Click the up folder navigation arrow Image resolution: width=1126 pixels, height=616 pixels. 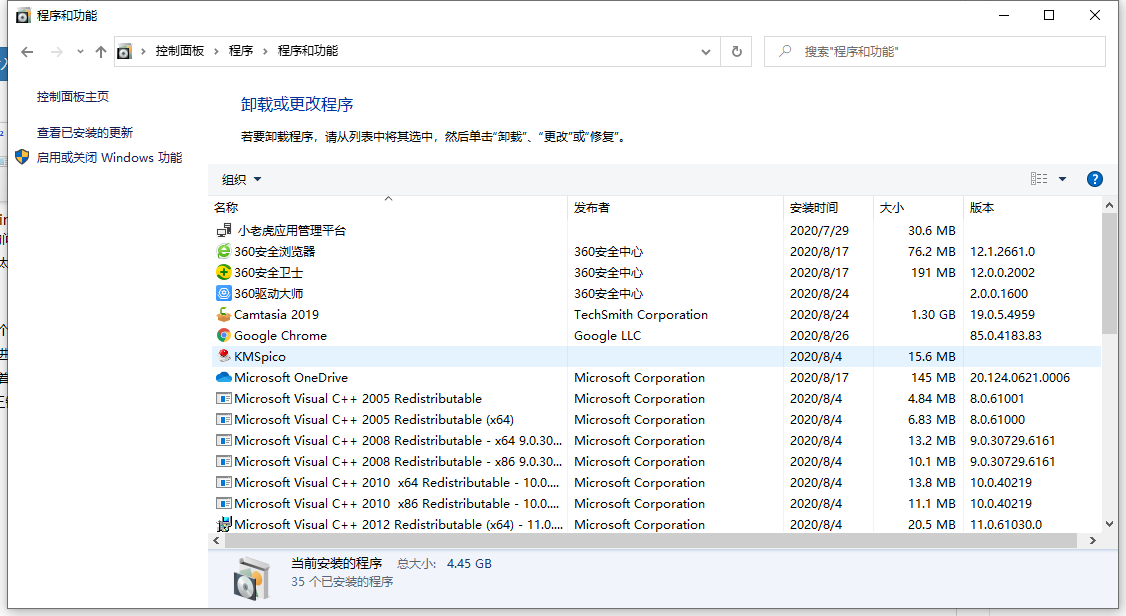[99, 51]
